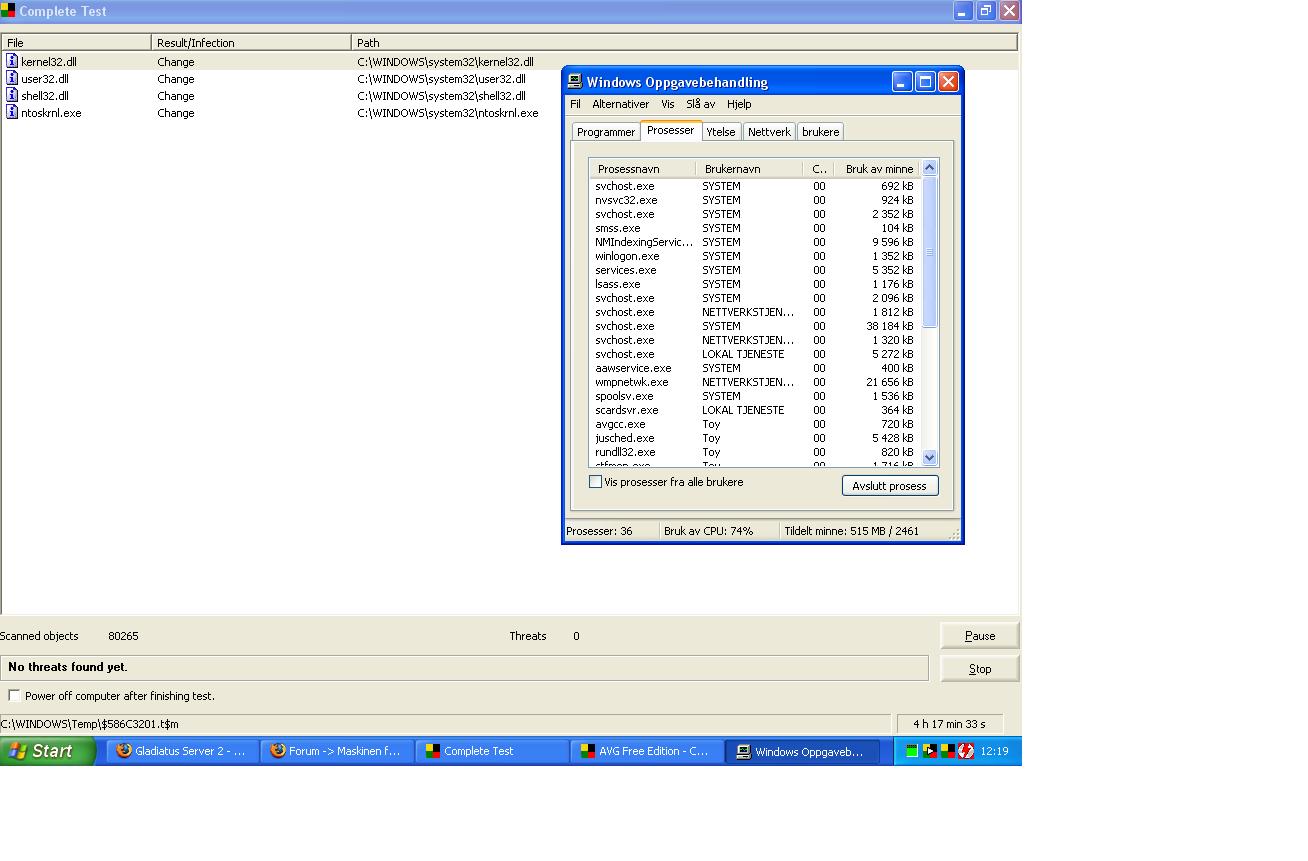
Task: Switch to Gladiatus Server 2 Firefox taskbar button
Action: [x=182, y=751]
